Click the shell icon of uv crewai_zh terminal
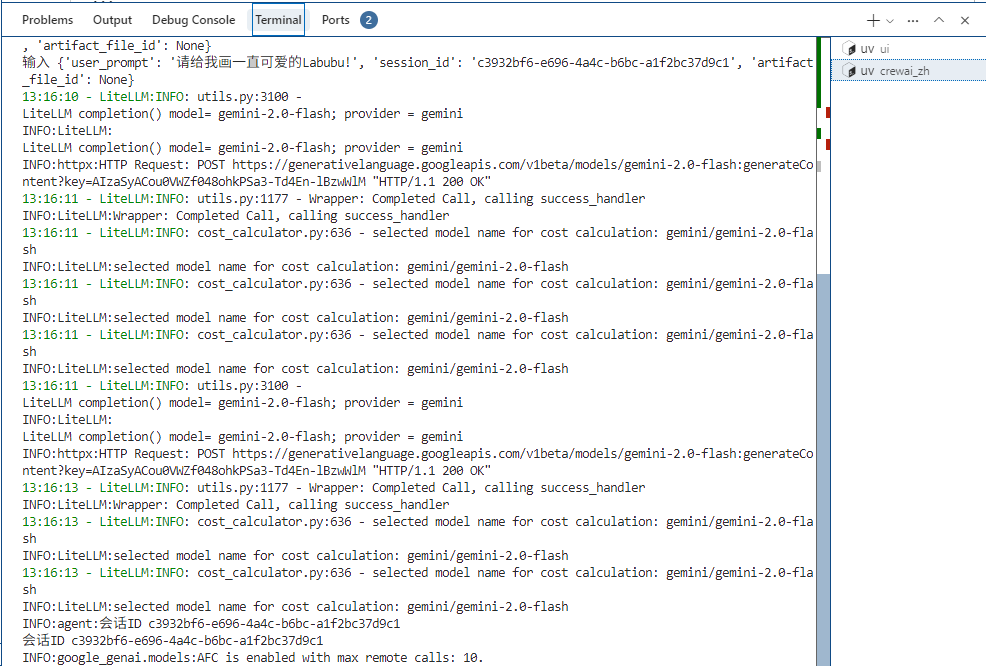This screenshot has width=986, height=666. 850,71
